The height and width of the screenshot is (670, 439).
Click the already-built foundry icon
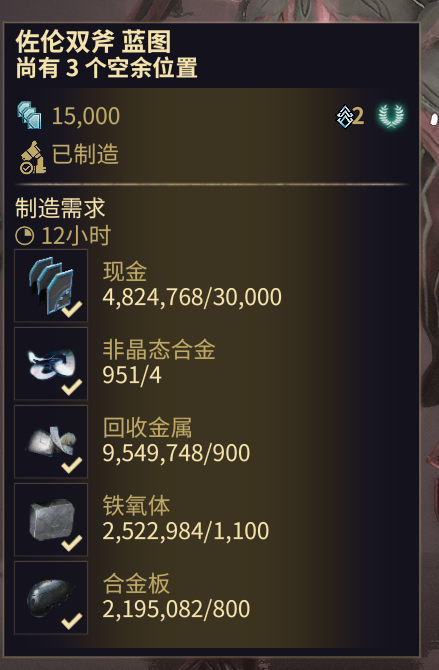pyautogui.click(x=32, y=157)
